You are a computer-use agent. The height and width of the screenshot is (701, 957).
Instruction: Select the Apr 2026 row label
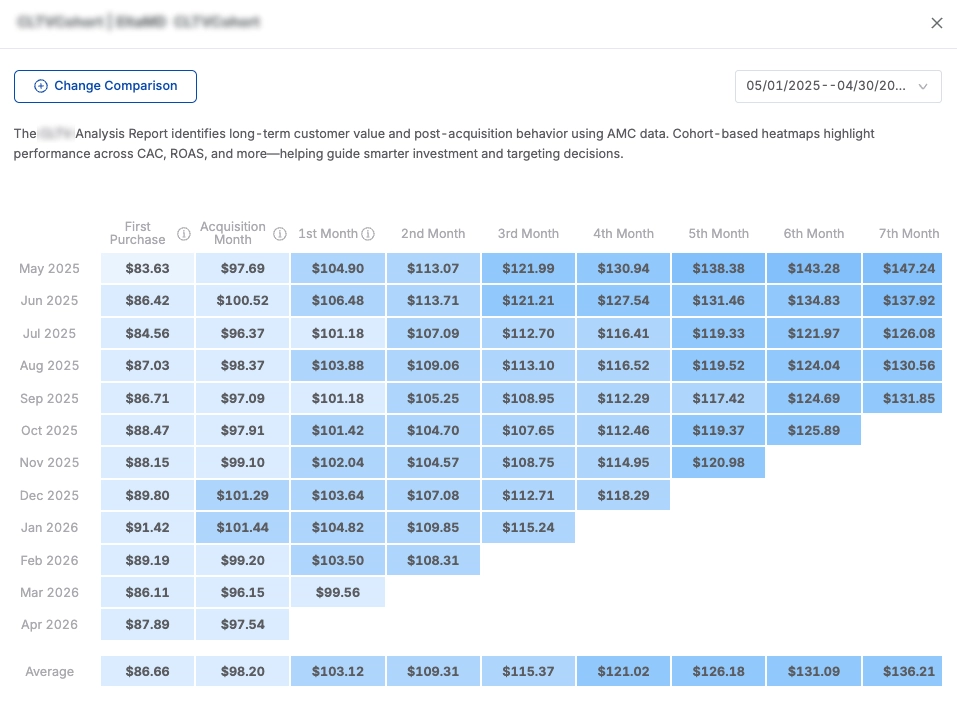49,625
